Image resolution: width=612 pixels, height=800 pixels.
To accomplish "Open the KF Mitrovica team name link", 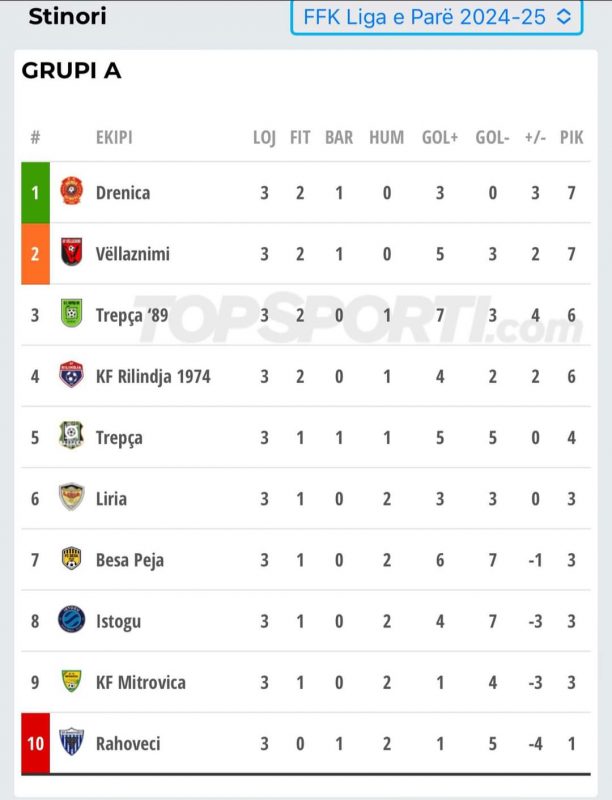I will 141,683.
